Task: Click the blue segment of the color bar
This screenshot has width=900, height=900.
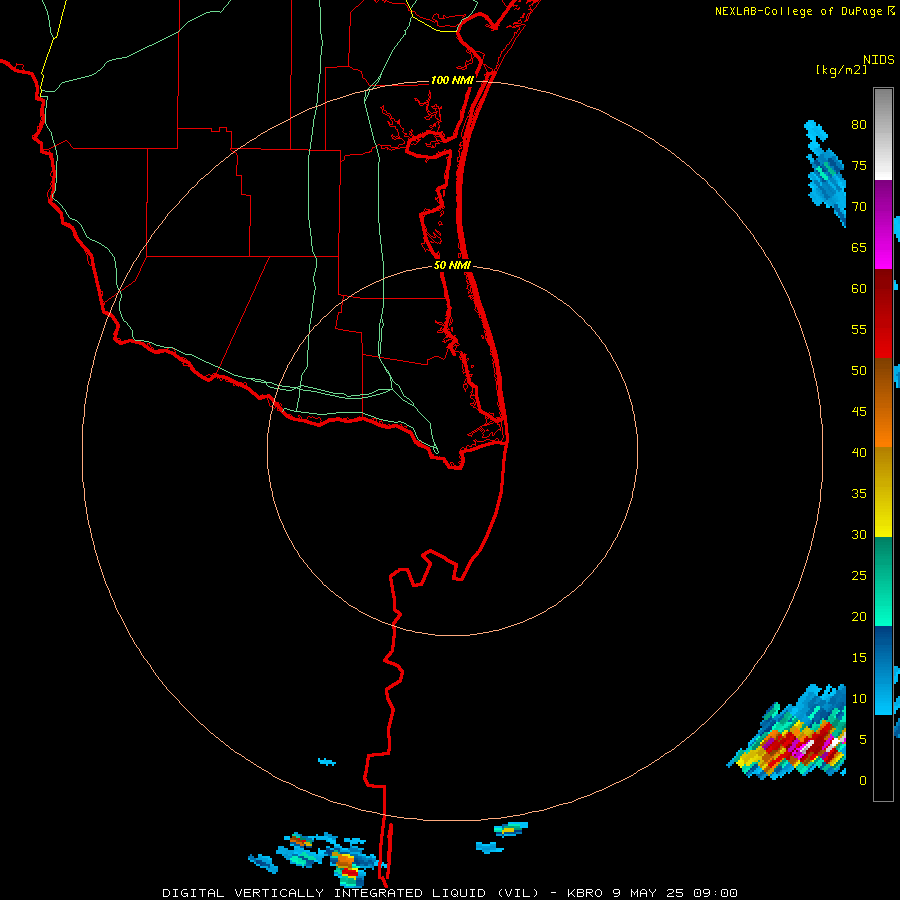Action: 883,670
